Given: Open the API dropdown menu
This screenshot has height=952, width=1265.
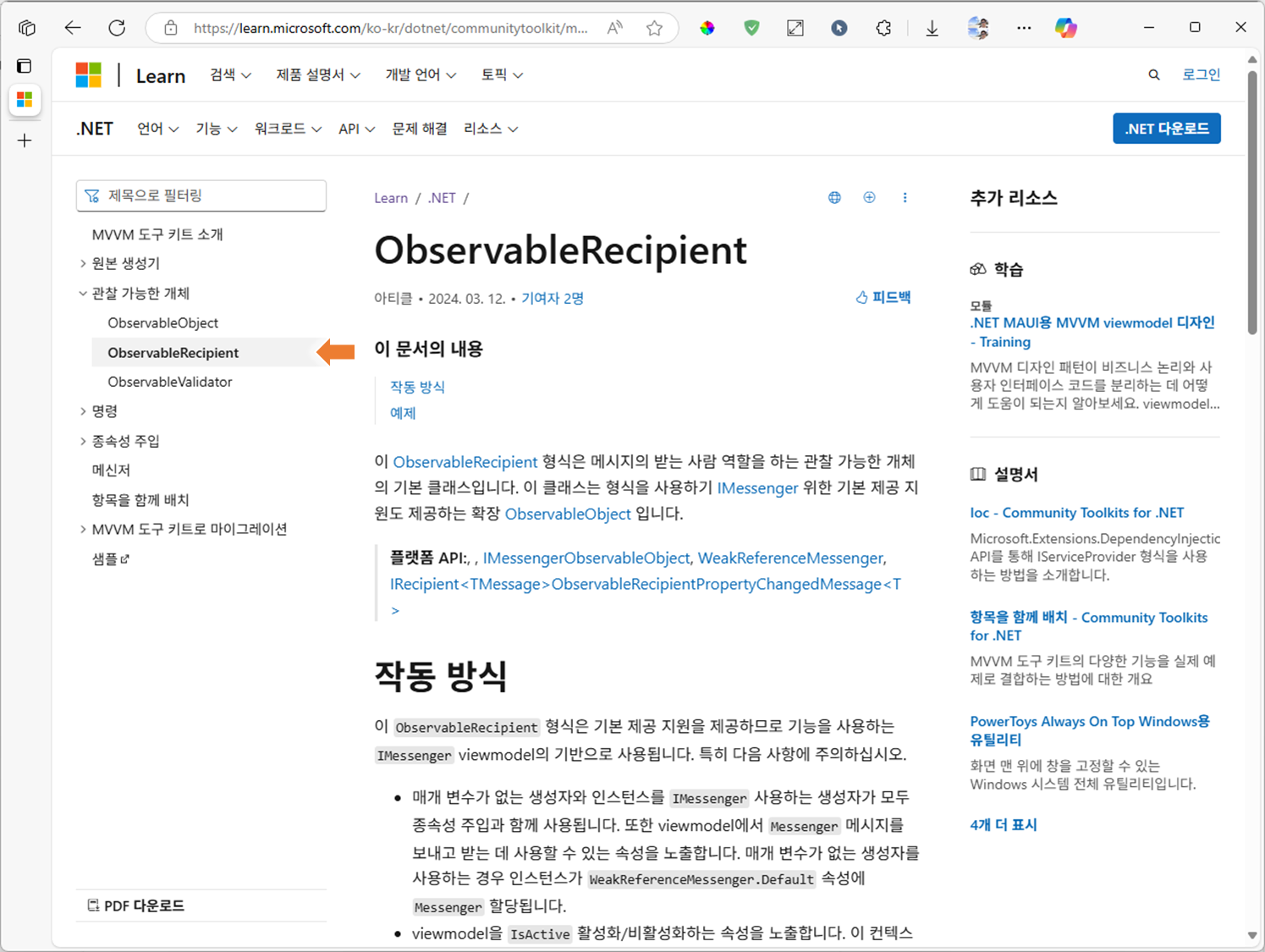Looking at the screenshot, I should pos(356,129).
